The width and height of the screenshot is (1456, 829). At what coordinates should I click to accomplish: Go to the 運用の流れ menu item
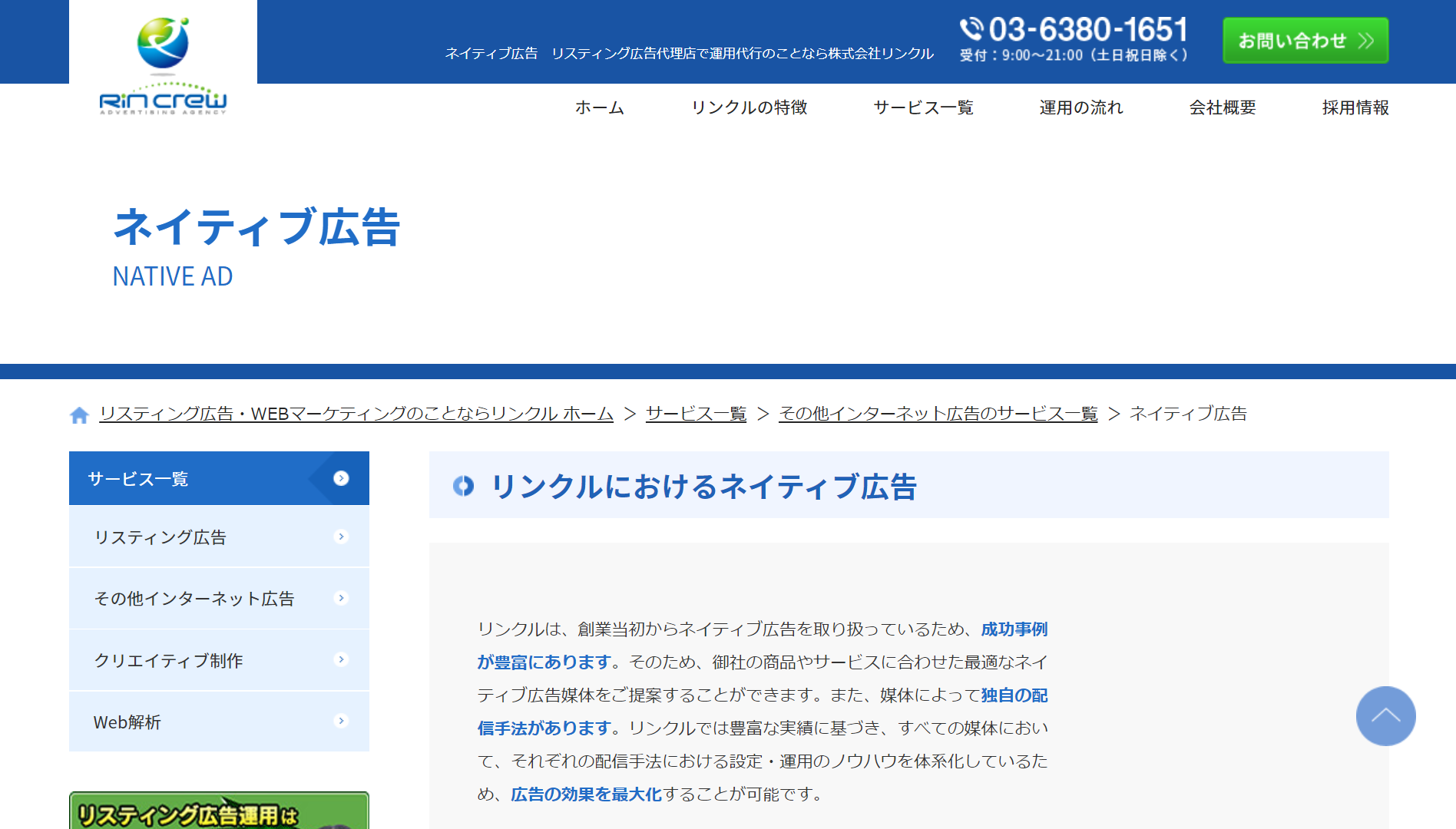pos(1081,107)
